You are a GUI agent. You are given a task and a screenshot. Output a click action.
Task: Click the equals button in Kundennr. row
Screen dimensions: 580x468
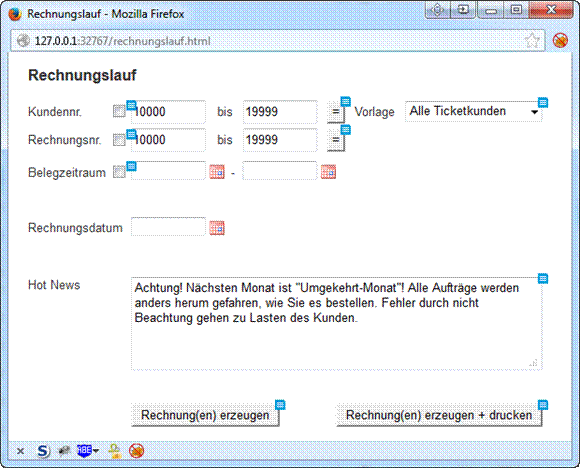pos(335,112)
